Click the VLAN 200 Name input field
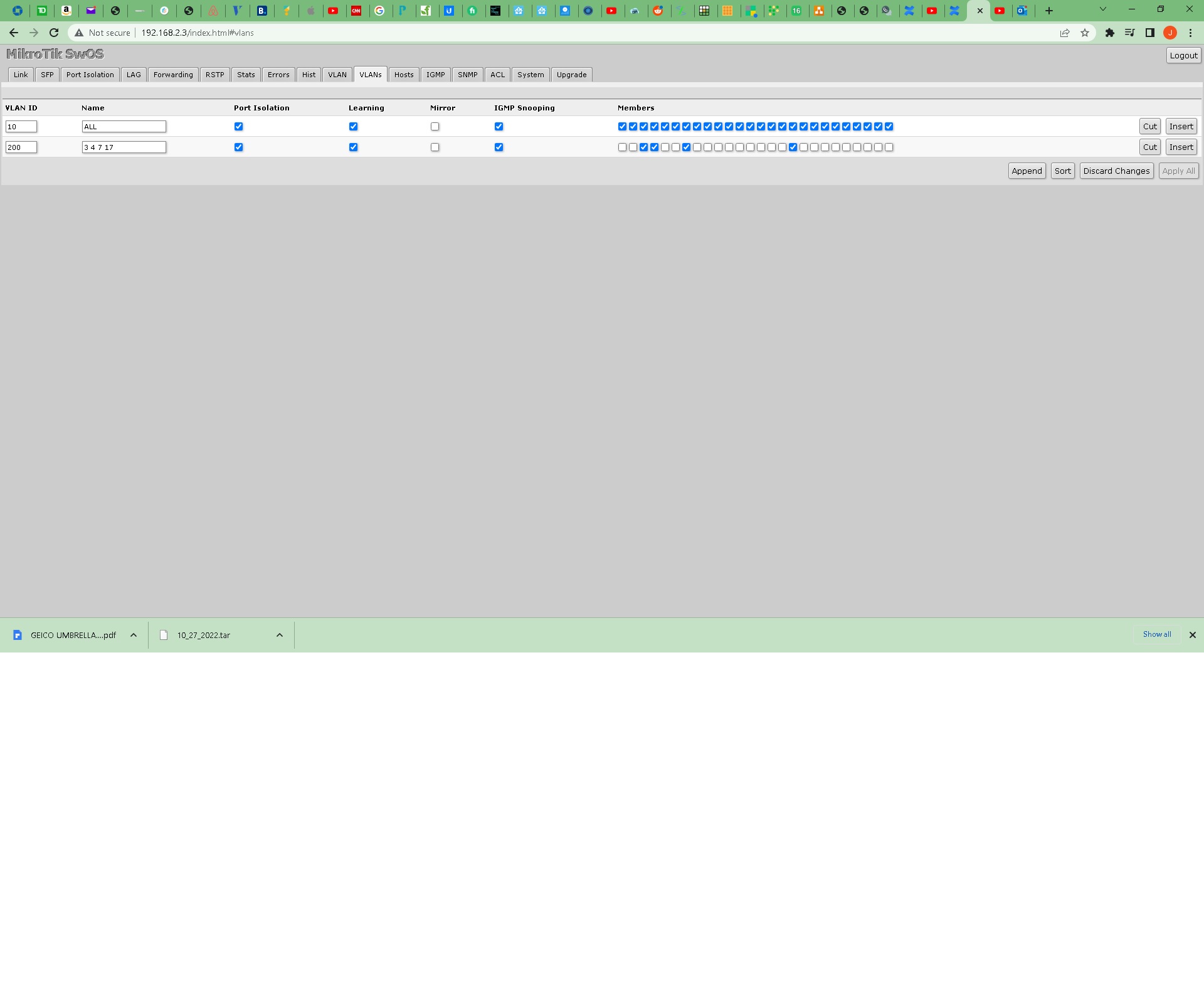This screenshot has width=1204, height=985. click(124, 147)
